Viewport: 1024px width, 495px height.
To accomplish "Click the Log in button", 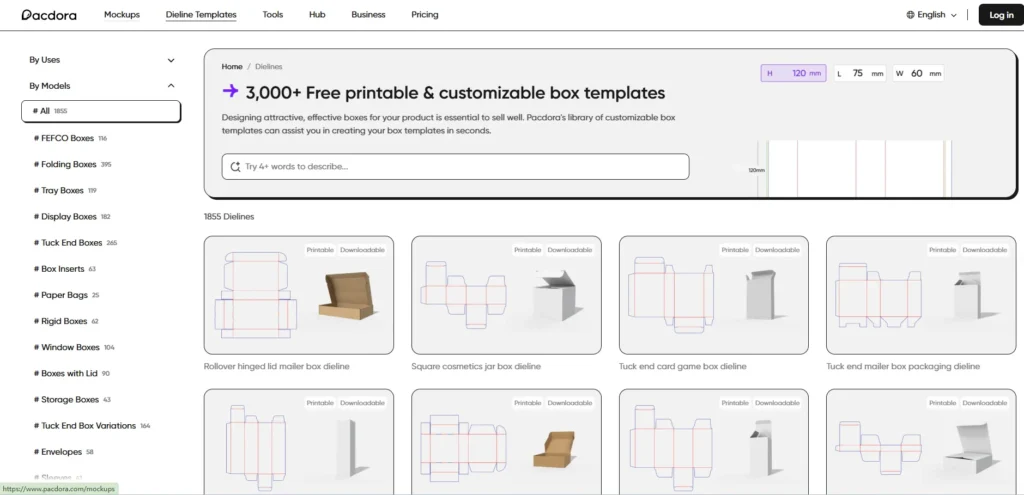I will pos(1001,14).
